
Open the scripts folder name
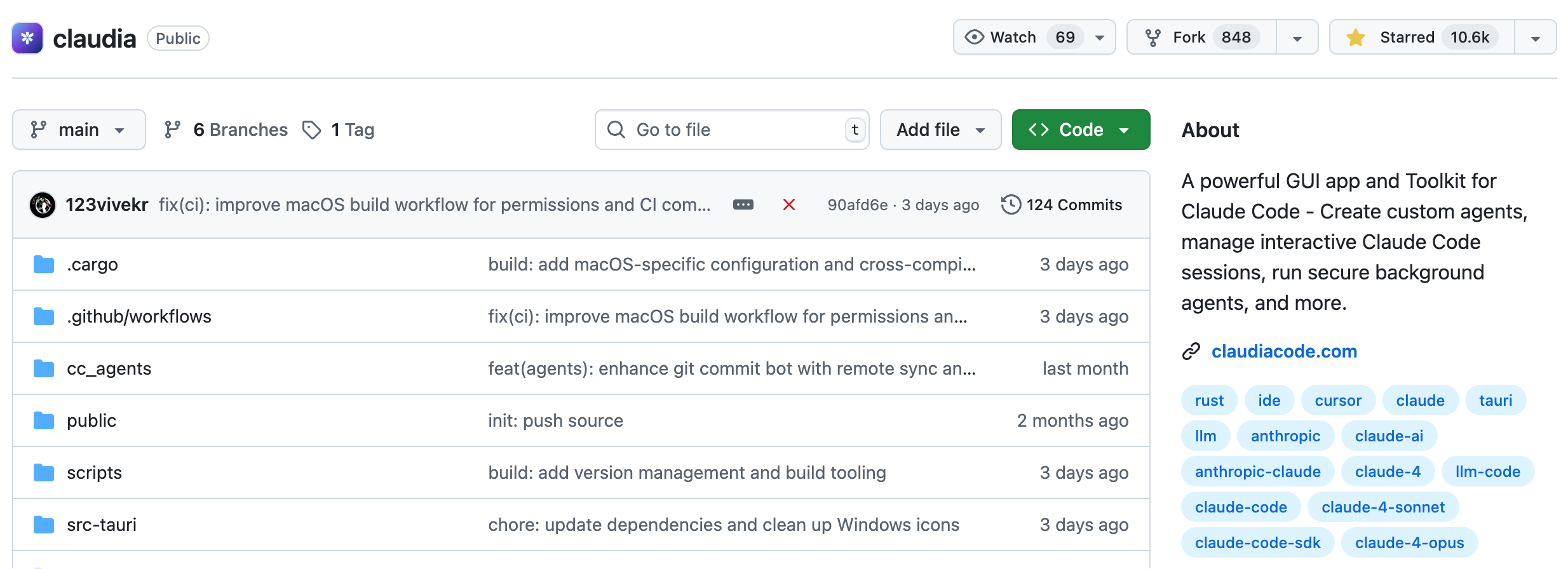coord(94,472)
